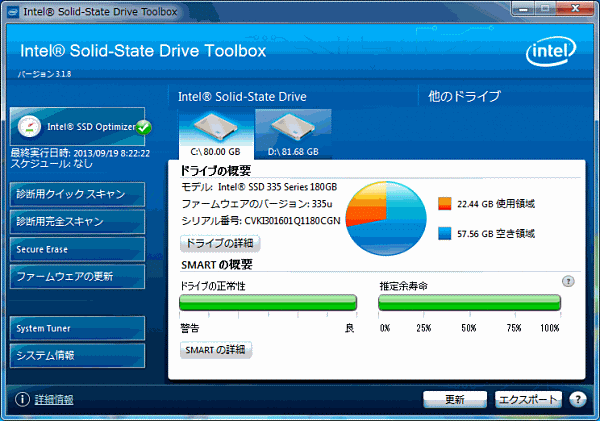This screenshot has width=600, height=421.
Task: Click the SSD Optimizer gauge icon
Action: [x=29, y=126]
